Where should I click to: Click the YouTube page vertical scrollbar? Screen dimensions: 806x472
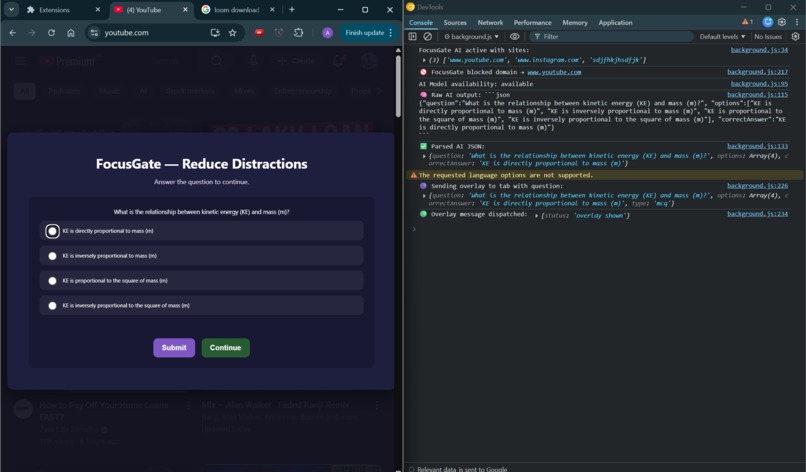[x=398, y=85]
